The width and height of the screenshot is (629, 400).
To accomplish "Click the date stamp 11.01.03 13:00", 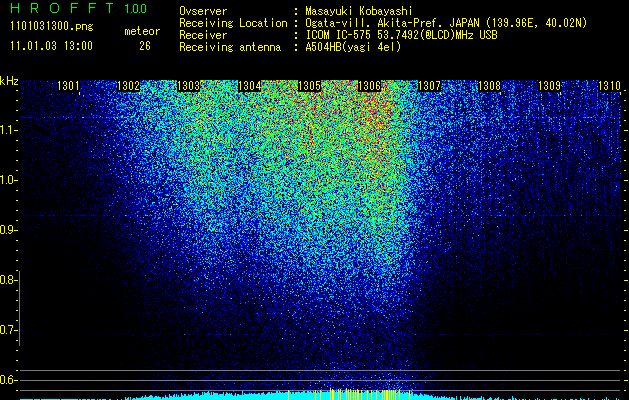I will 51,46.
